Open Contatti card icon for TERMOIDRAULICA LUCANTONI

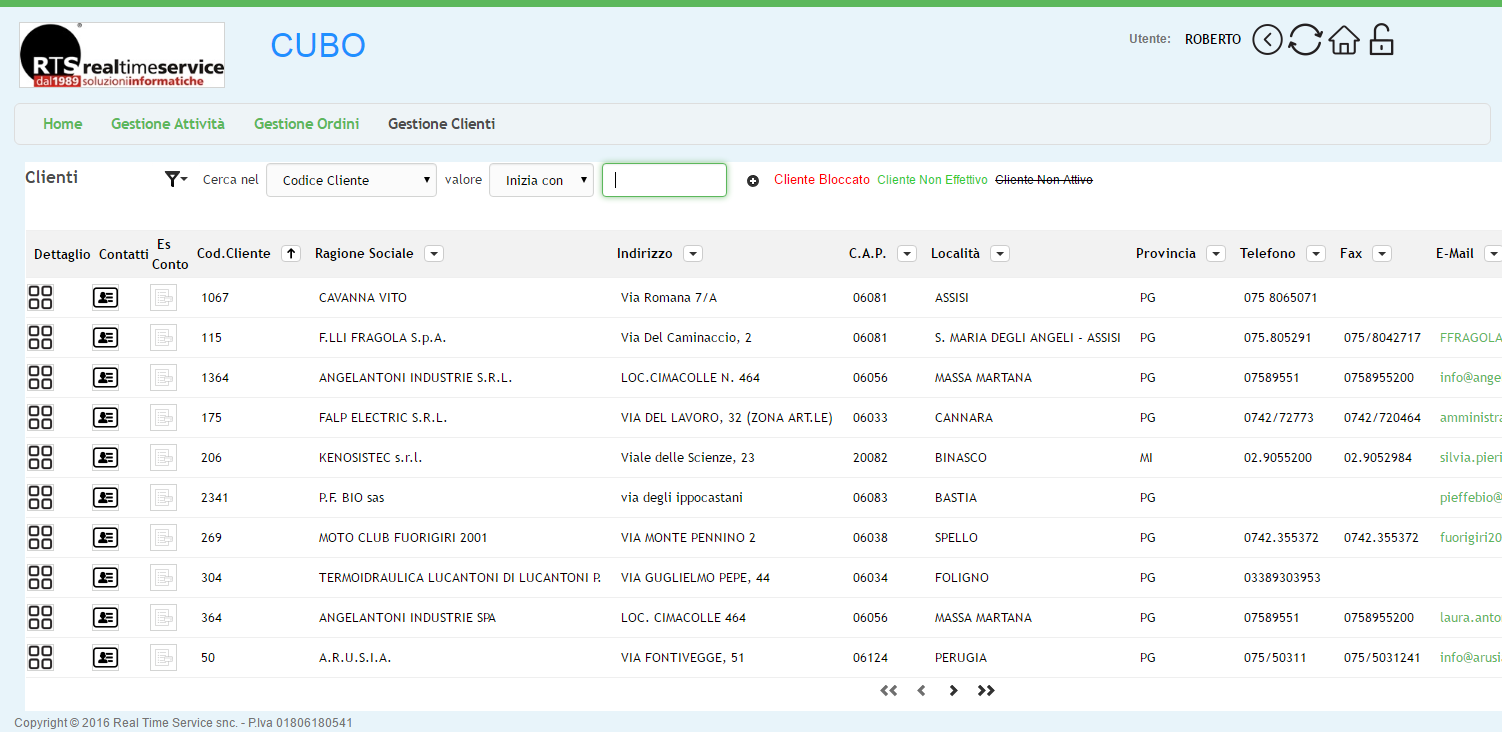pos(105,578)
